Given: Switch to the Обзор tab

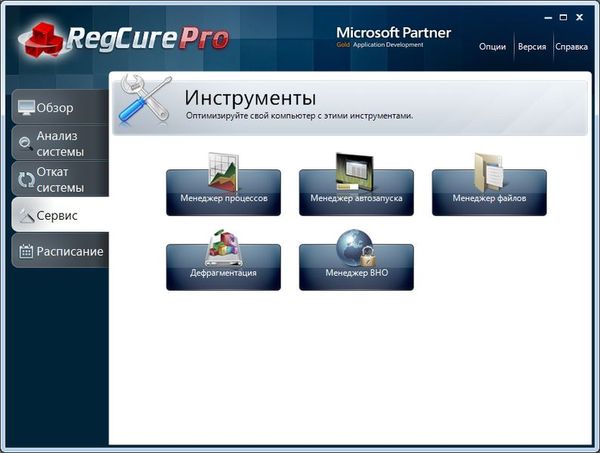Looking at the screenshot, I should tap(58, 108).
